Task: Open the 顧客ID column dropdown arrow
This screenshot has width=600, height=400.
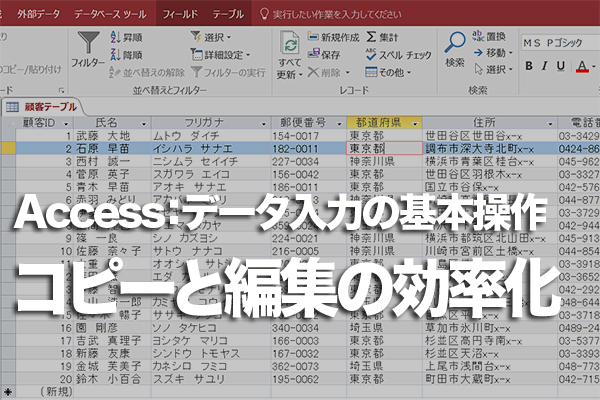Action: (x=66, y=124)
